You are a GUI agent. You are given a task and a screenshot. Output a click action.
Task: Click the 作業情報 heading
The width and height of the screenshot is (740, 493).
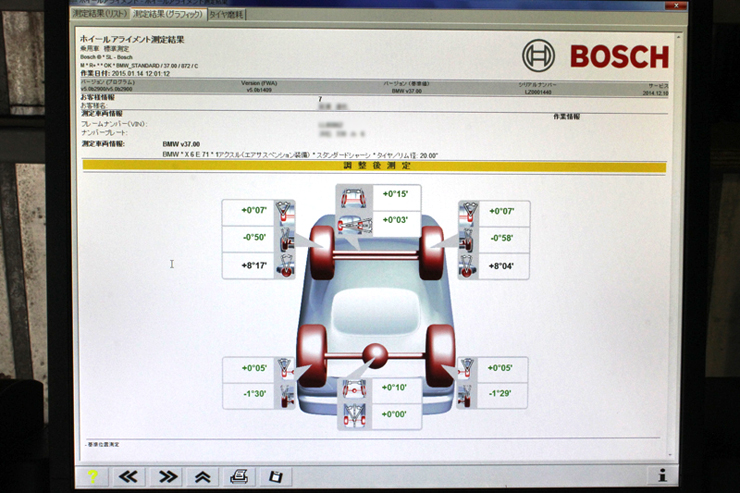click(x=566, y=117)
